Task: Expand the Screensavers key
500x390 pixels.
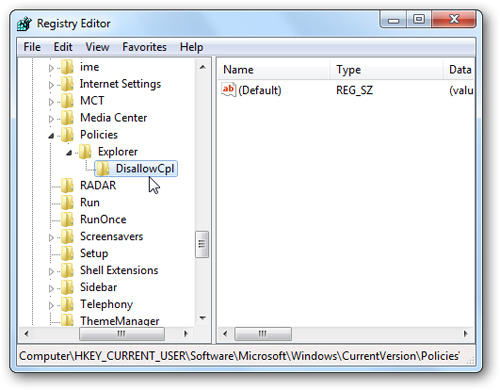Action: pos(51,238)
